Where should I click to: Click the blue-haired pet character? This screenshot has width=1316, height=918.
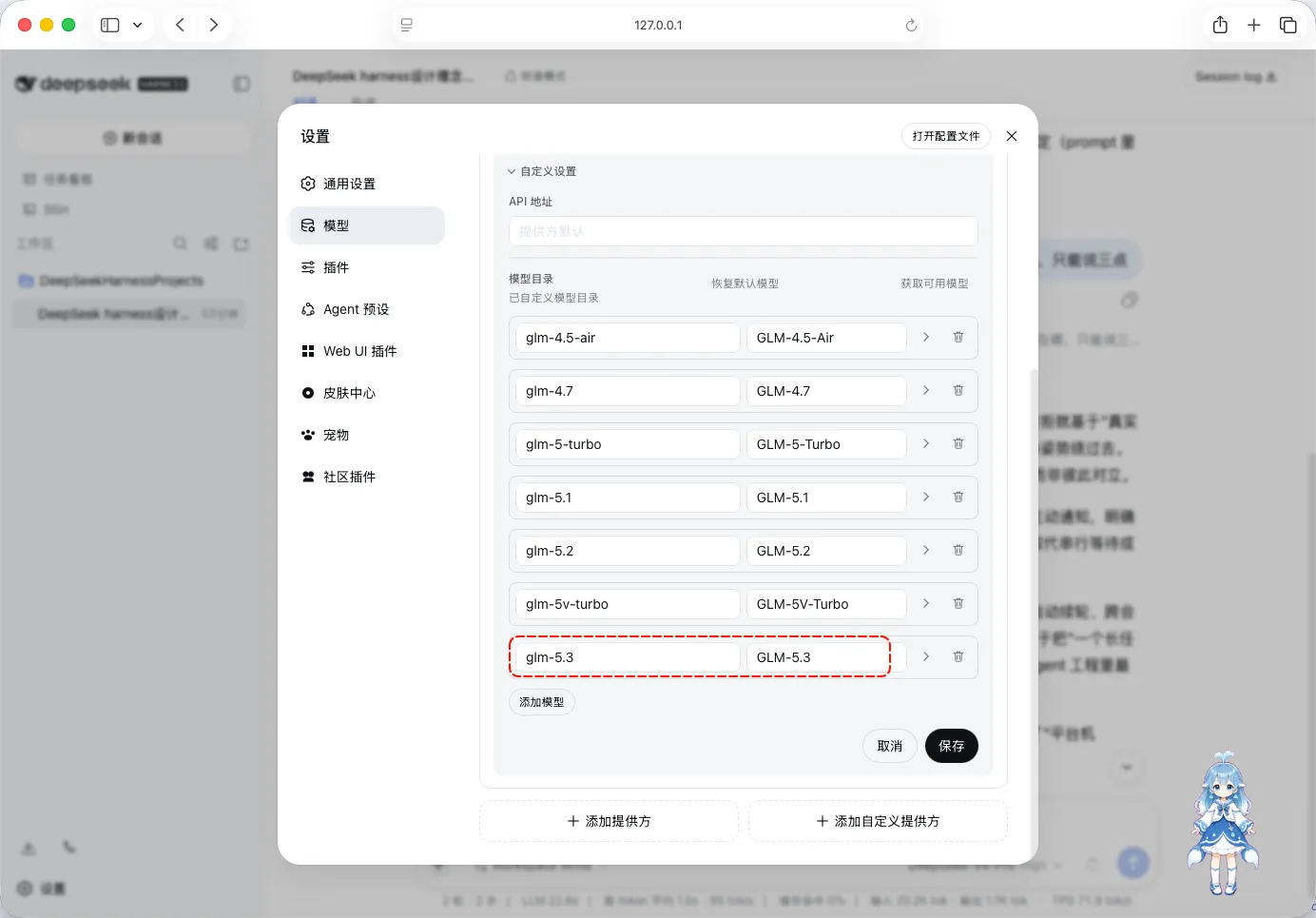[1223, 823]
